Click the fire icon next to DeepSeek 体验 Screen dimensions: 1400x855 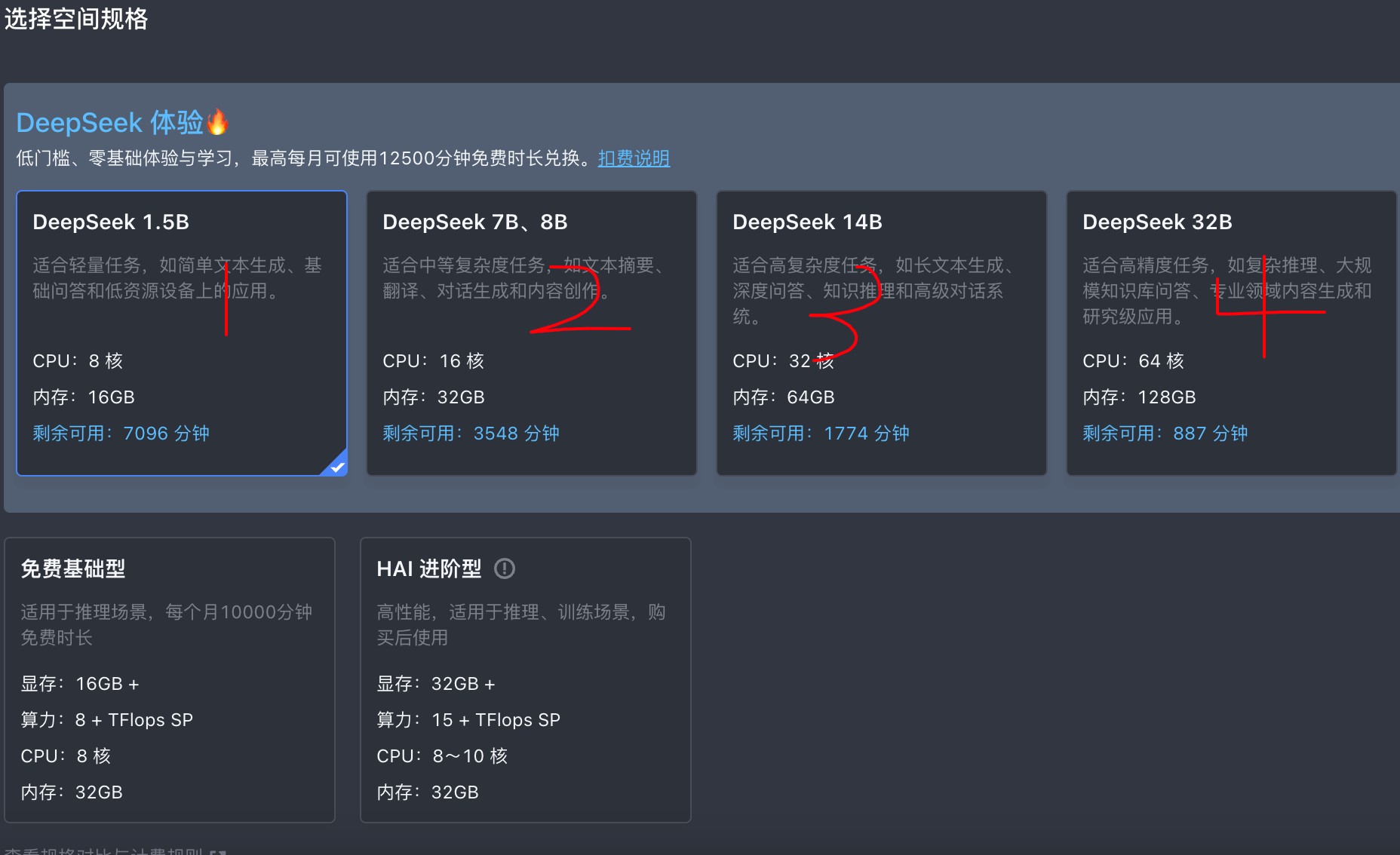coord(217,122)
